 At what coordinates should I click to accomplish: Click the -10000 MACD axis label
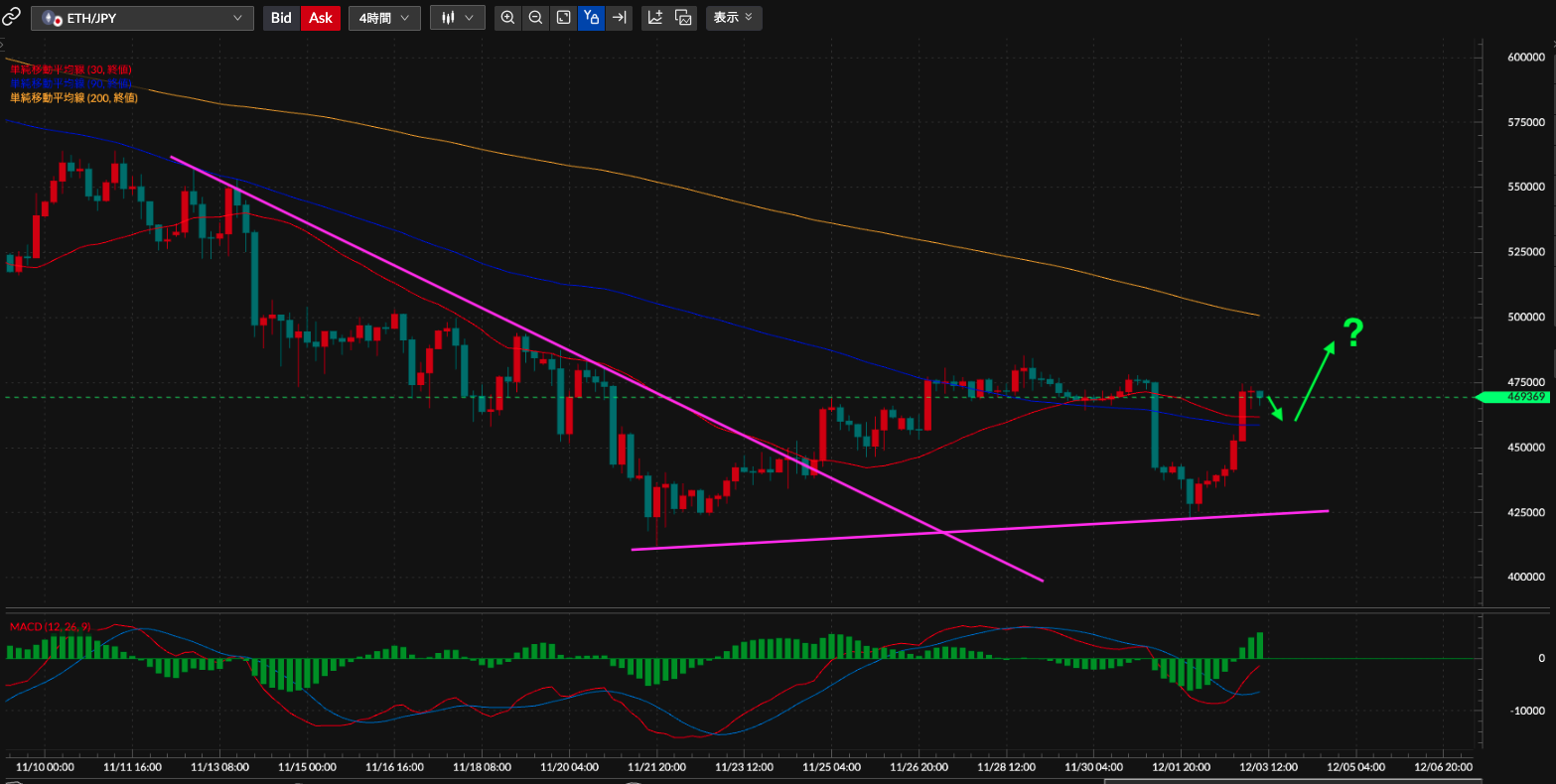[x=1527, y=711]
